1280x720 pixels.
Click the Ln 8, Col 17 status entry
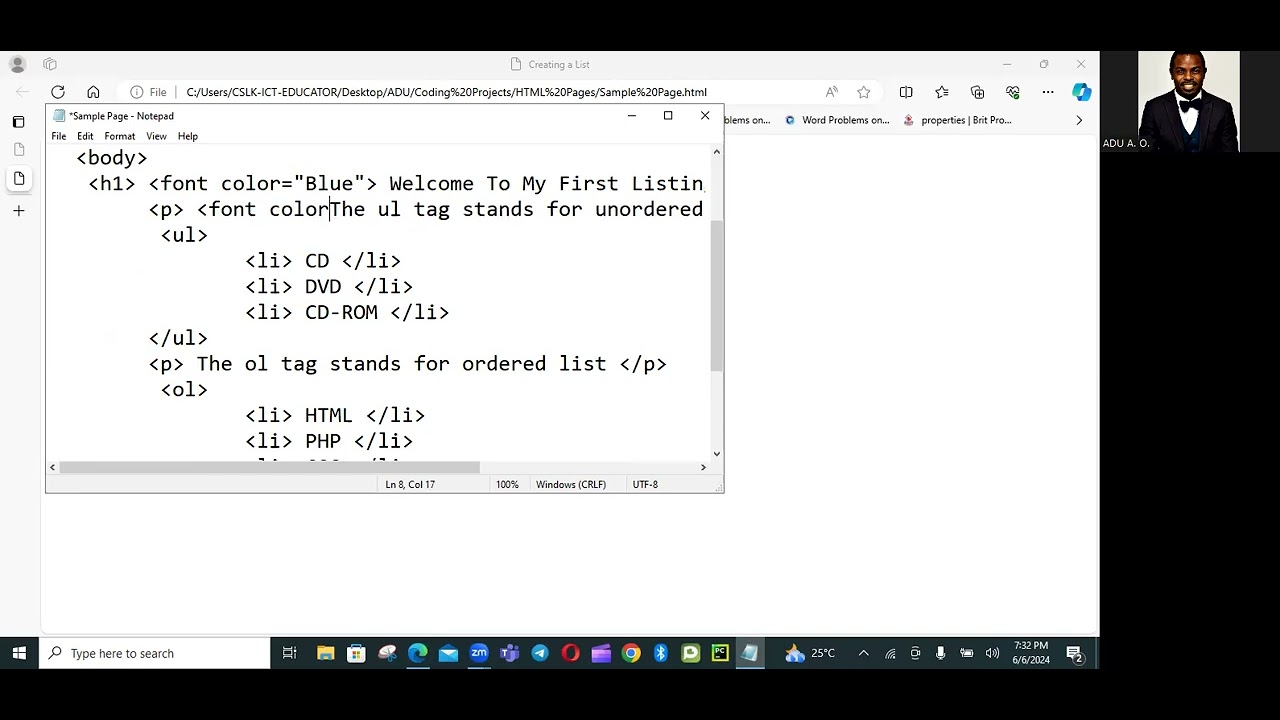point(410,484)
